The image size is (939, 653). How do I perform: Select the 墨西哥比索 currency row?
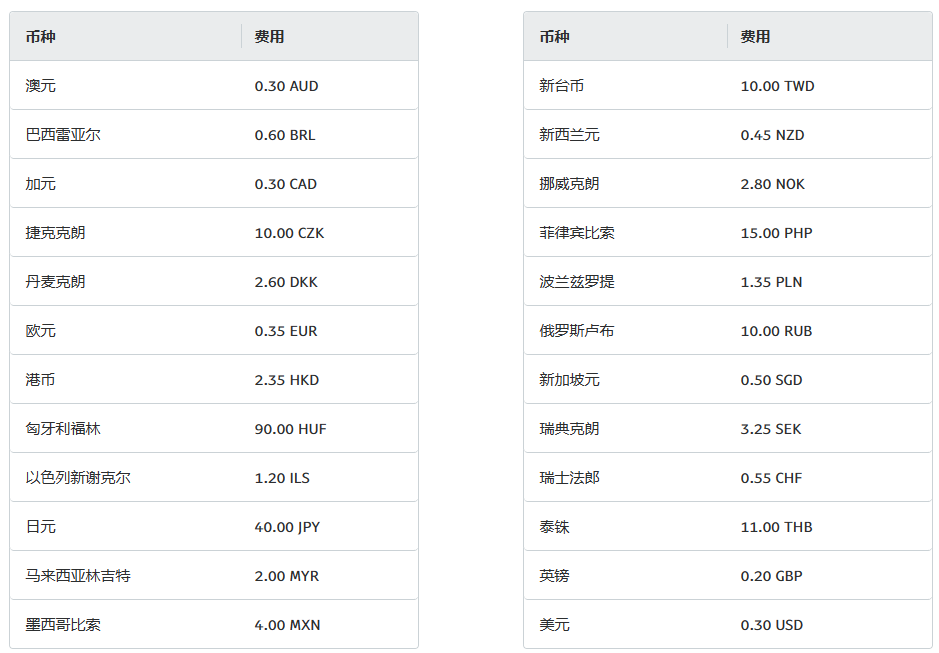(214, 624)
